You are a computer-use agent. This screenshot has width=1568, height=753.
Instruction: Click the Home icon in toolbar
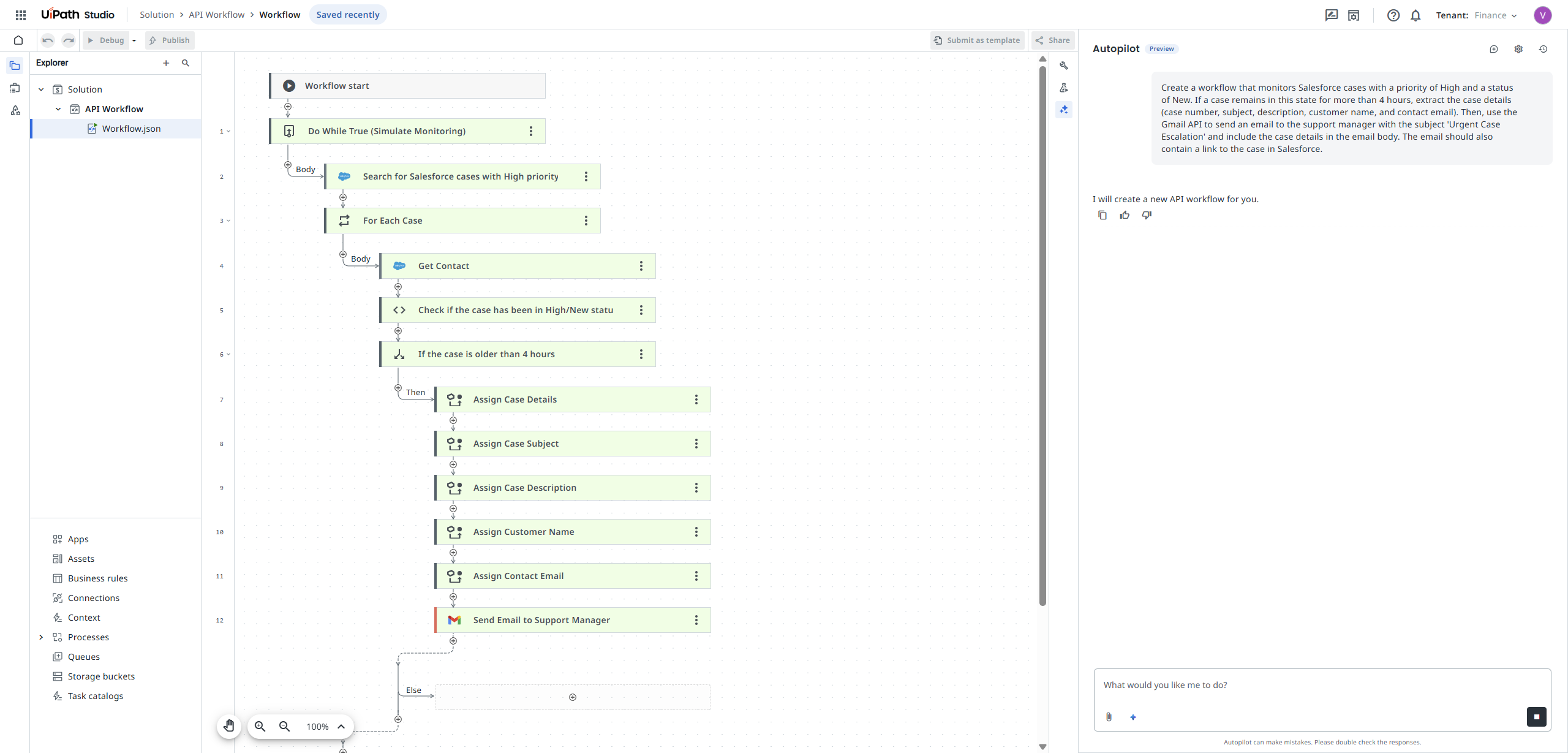point(18,40)
